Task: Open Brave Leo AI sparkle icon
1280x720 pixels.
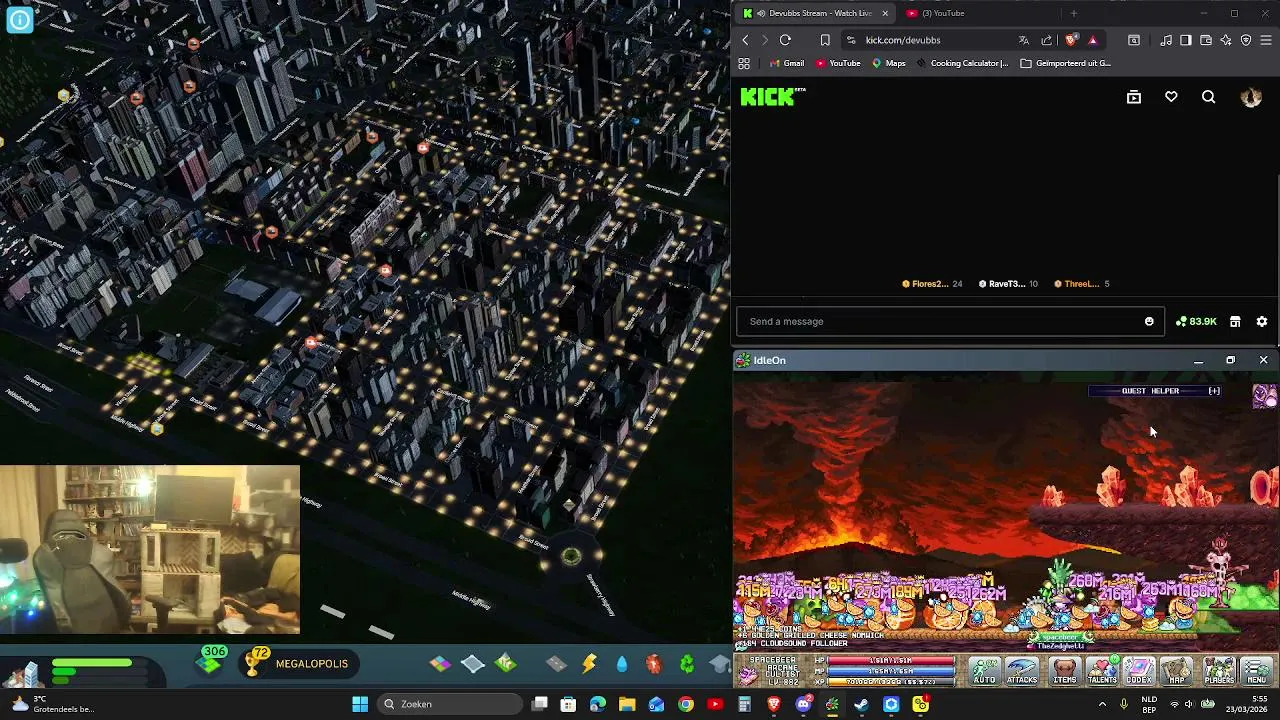Action: 1226,40
